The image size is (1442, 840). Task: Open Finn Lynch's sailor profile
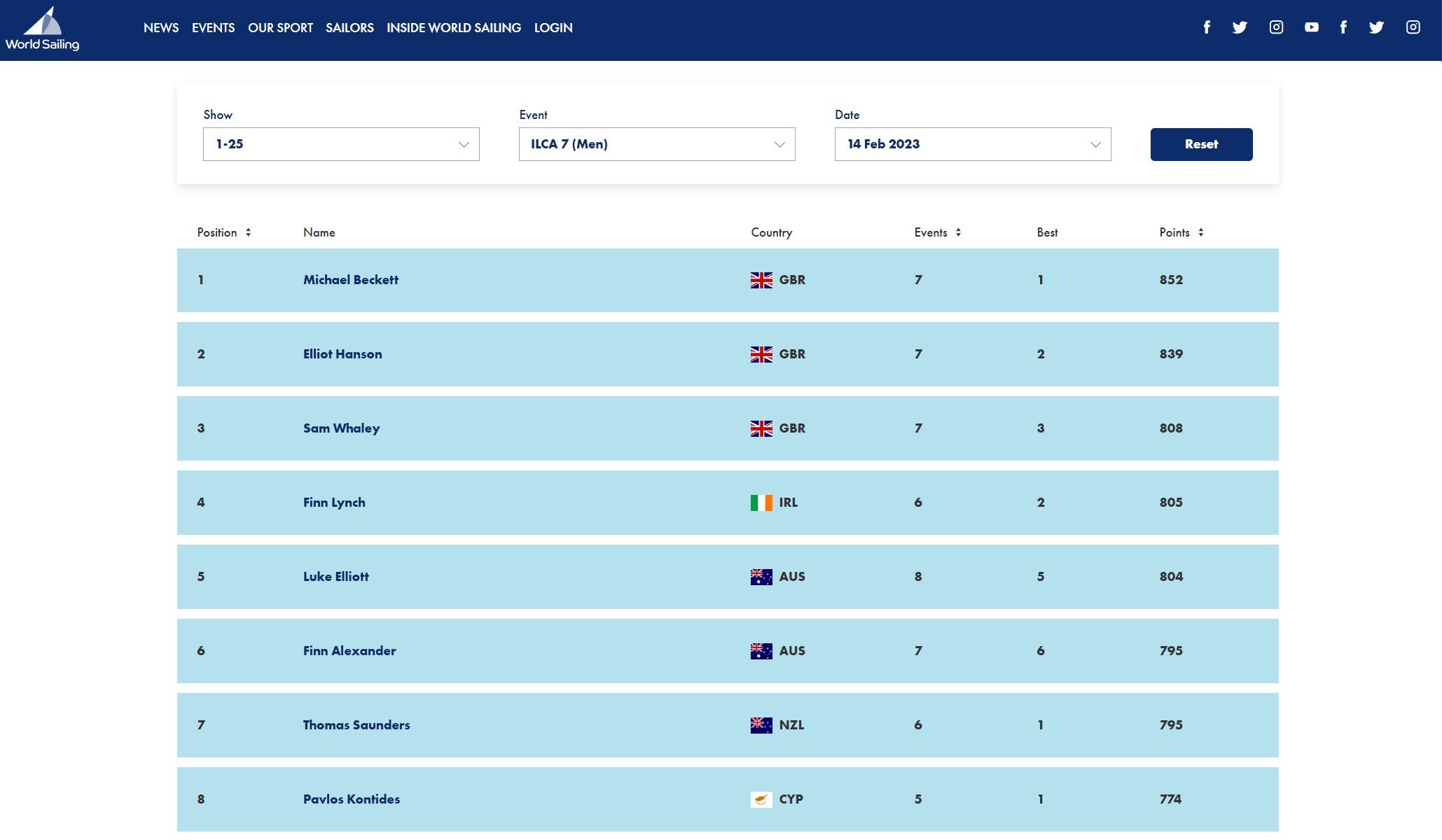pos(334,503)
